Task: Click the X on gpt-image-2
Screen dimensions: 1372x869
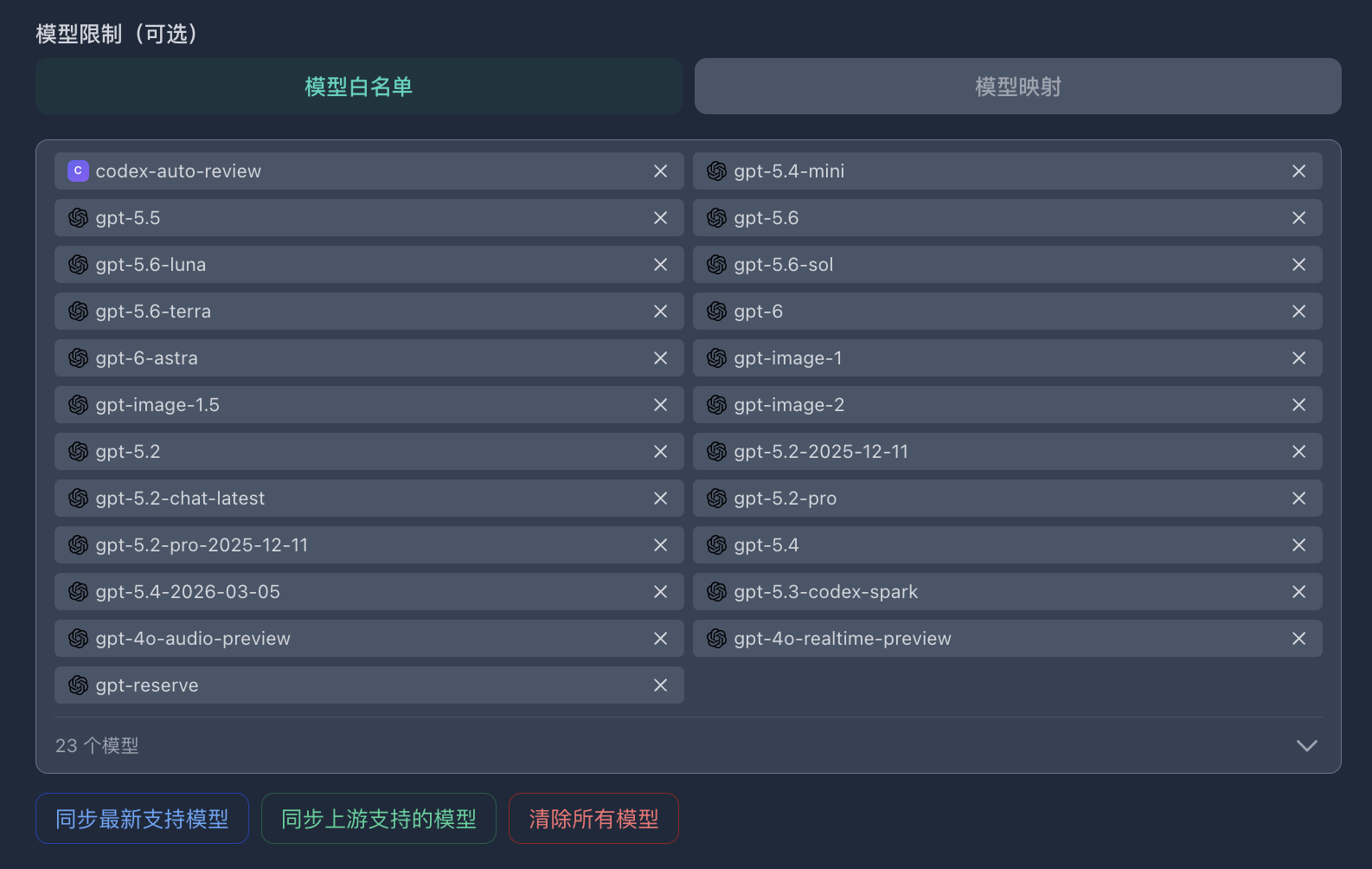Action: [x=1298, y=405]
